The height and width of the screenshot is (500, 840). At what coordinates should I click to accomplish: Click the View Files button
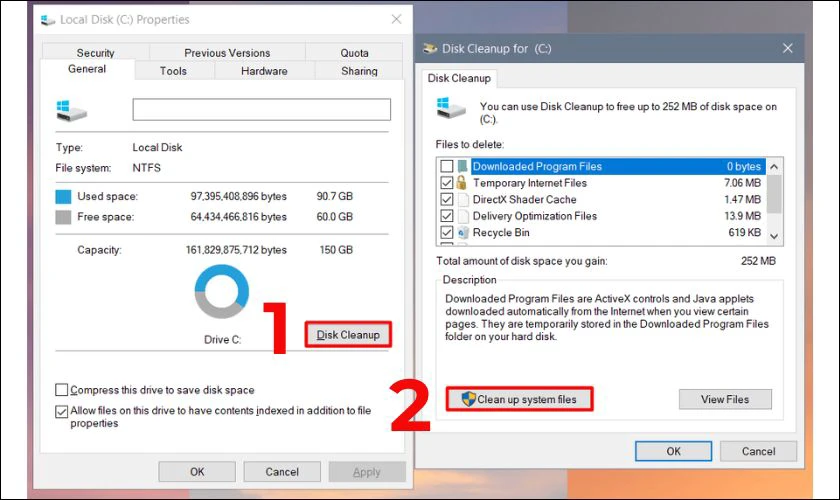pyautogui.click(x=725, y=399)
